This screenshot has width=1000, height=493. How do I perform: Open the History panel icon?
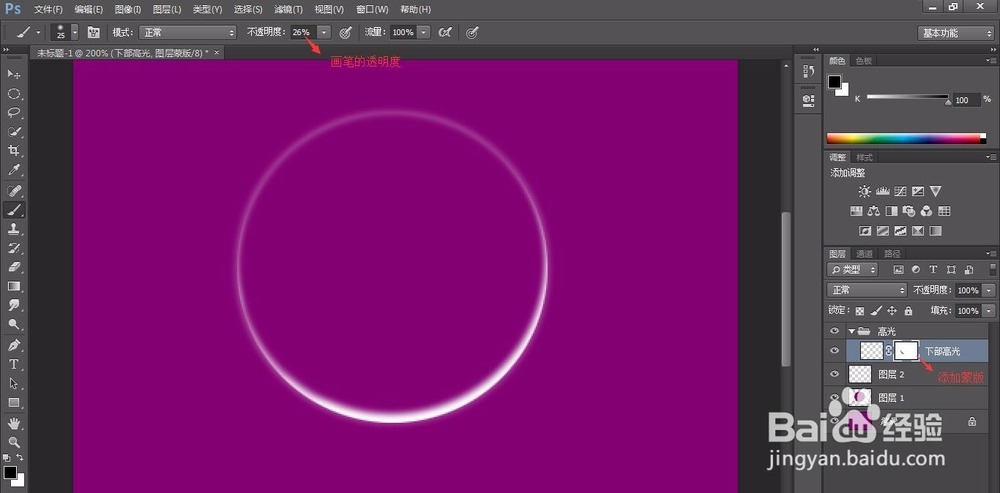[x=809, y=71]
